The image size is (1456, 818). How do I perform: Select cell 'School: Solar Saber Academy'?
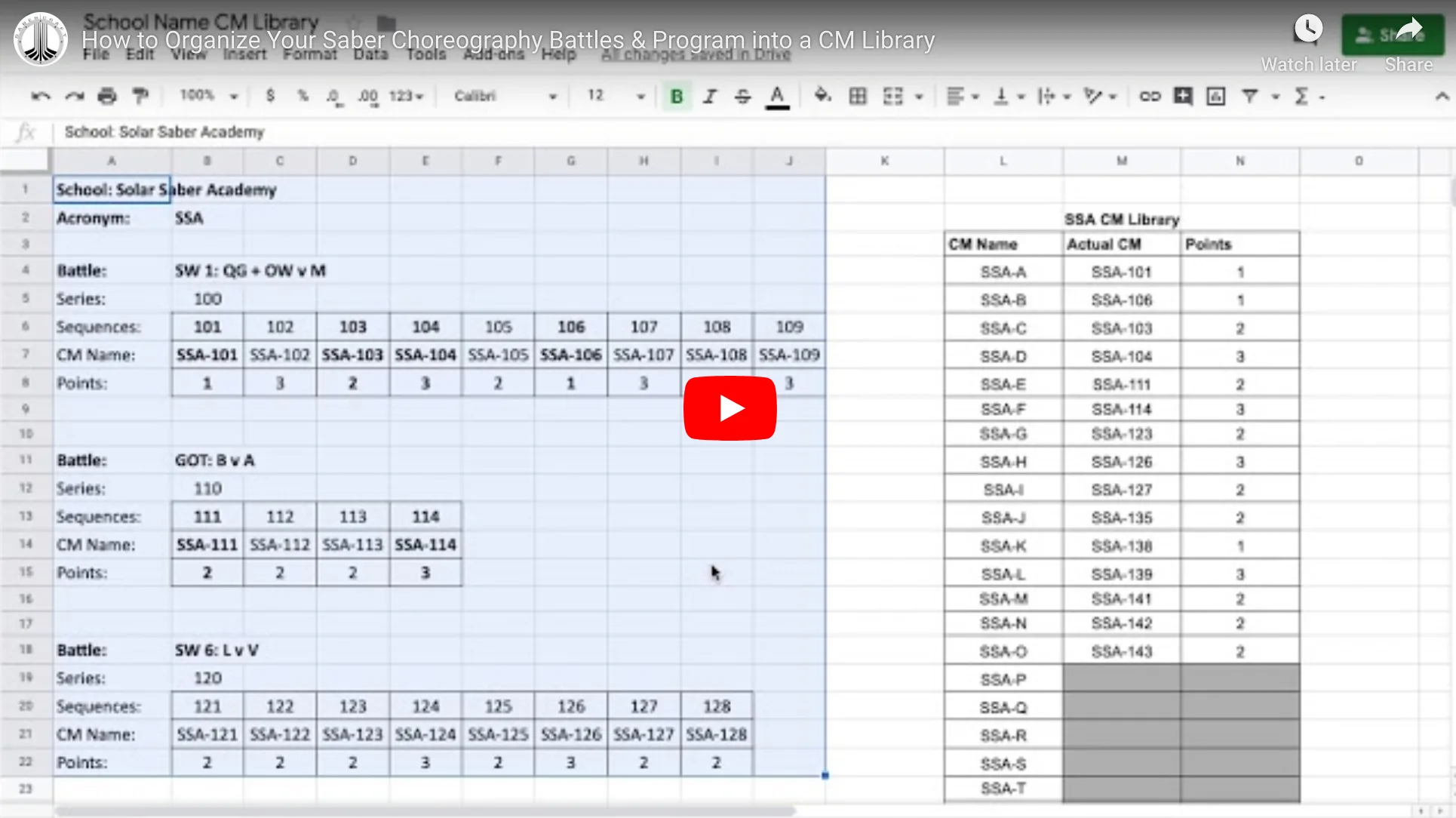(112, 189)
